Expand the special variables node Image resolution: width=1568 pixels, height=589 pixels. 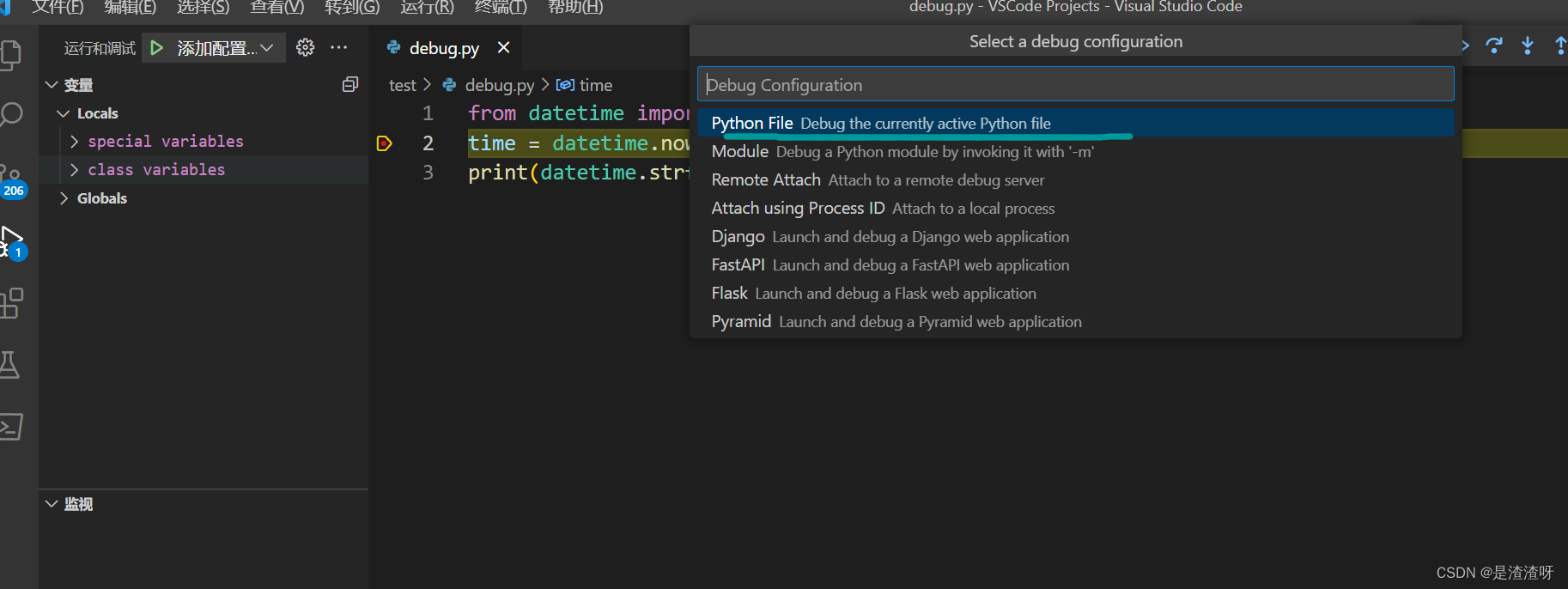click(x=75, y=142)
